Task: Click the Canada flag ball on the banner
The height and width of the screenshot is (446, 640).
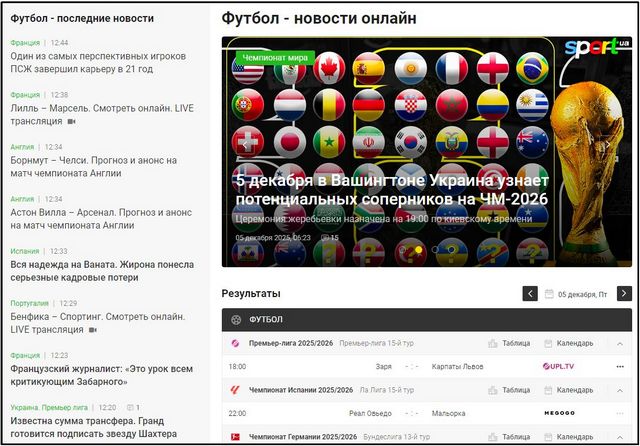Action: [329, 68]
